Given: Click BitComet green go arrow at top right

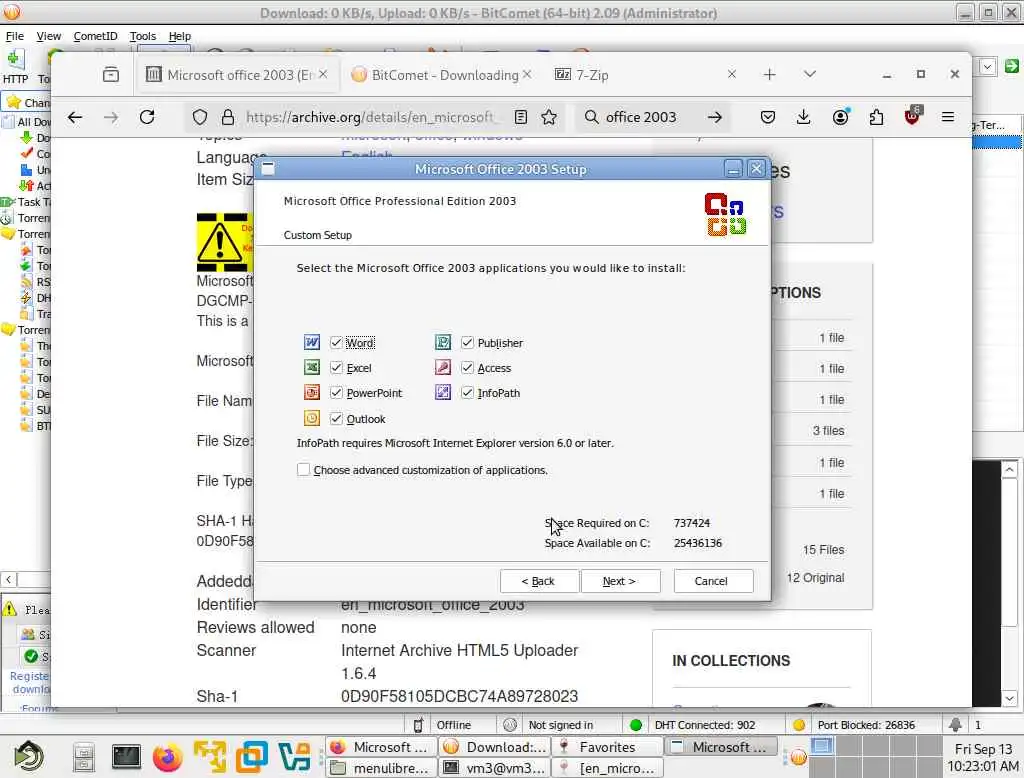Looking at the screenshot, I should [1012, 66].
